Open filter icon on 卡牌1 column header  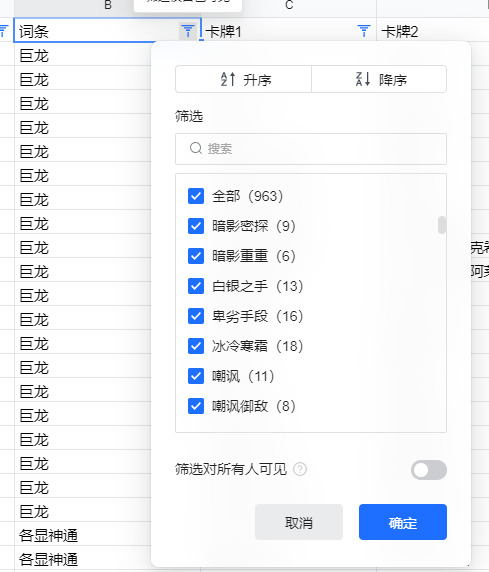coord(363,31)
